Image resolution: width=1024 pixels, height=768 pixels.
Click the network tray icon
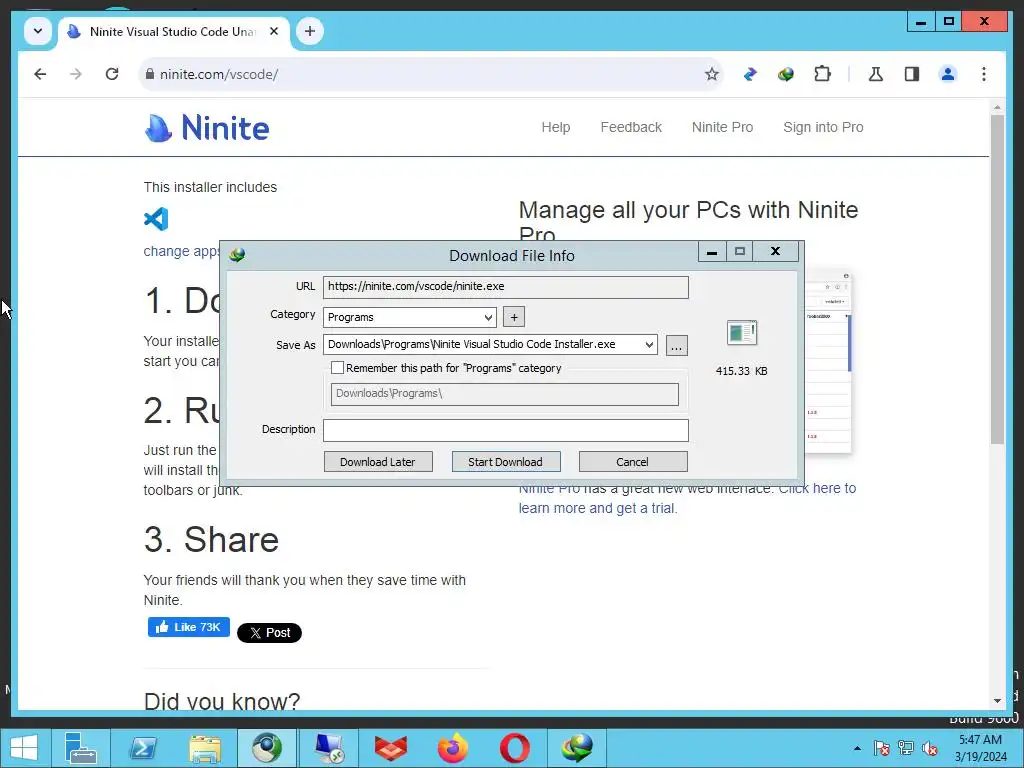tap(906, 748)
